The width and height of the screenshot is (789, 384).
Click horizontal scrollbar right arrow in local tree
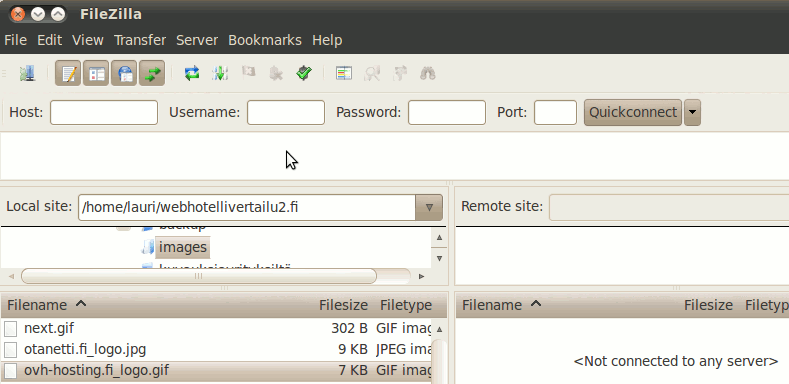pyautogui.click(x=422, y=276)
